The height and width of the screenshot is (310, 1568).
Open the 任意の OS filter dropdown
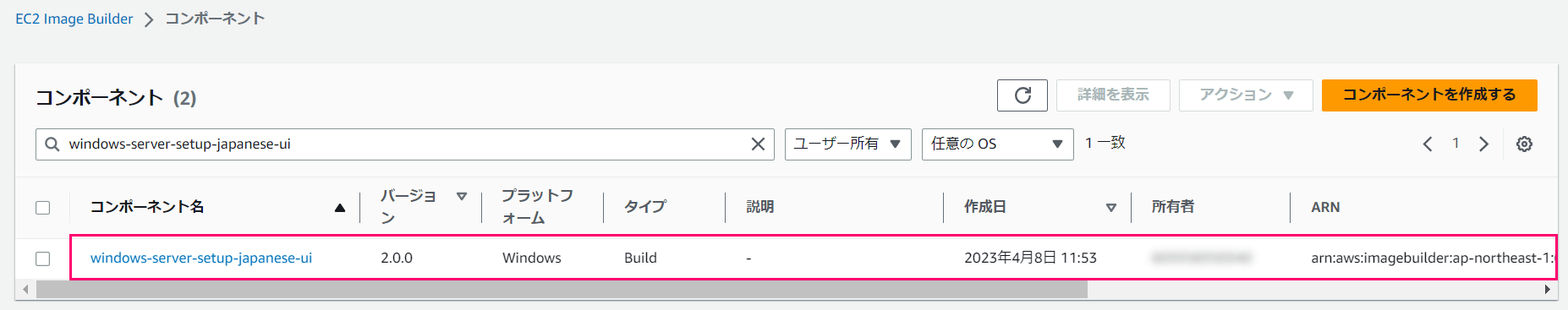pos(998,144)
